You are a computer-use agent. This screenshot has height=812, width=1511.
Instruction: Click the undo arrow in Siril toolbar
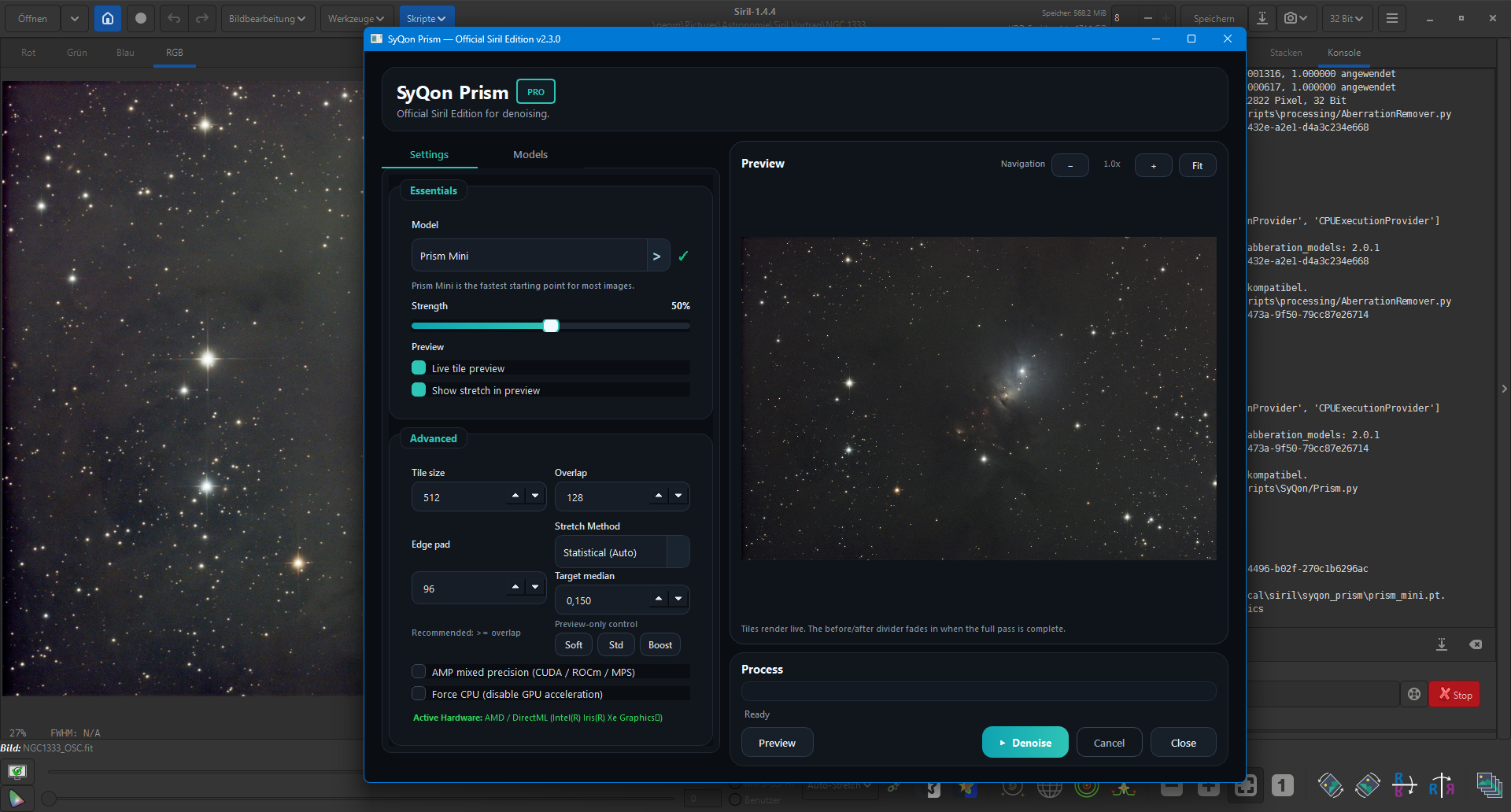[x=174, y=18]
